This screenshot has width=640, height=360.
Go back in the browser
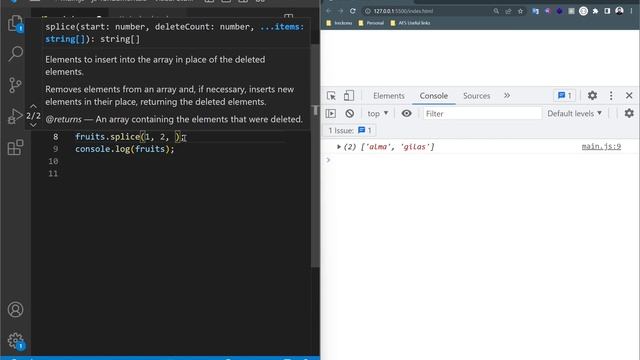click(x=329, y=11)
